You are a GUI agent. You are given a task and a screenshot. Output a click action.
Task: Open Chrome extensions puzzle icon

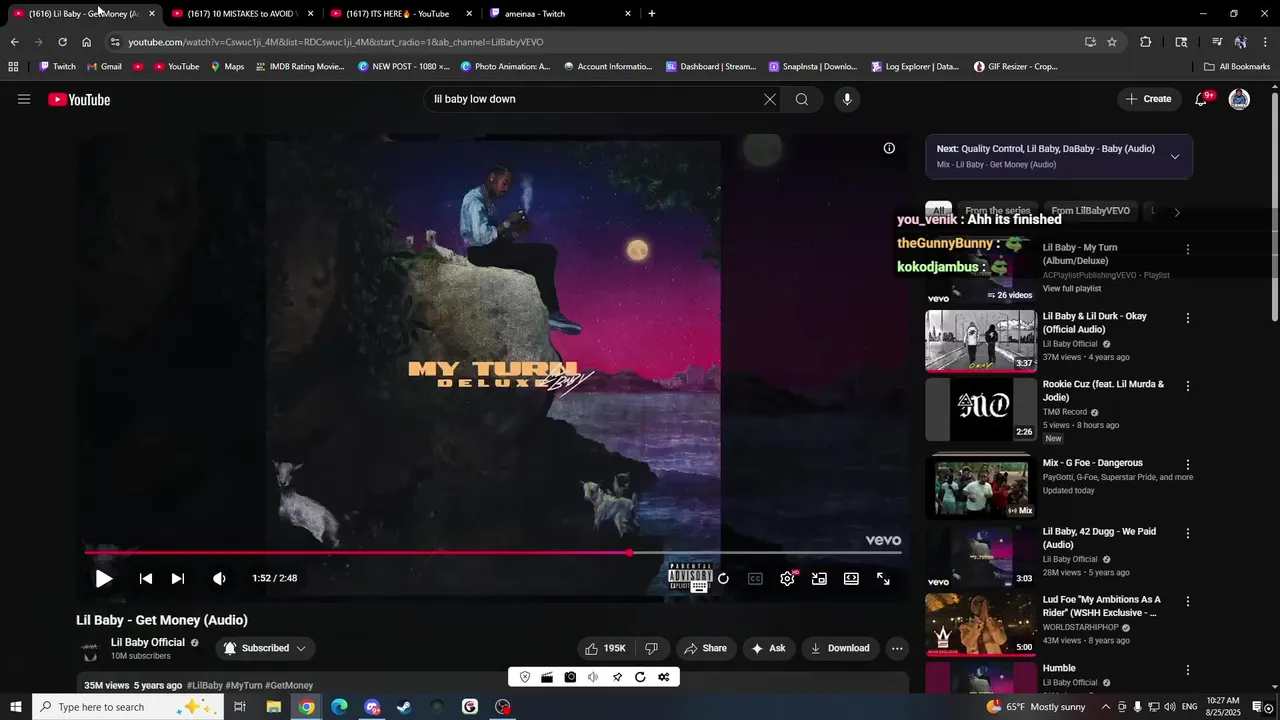(x=1146, y=42)
